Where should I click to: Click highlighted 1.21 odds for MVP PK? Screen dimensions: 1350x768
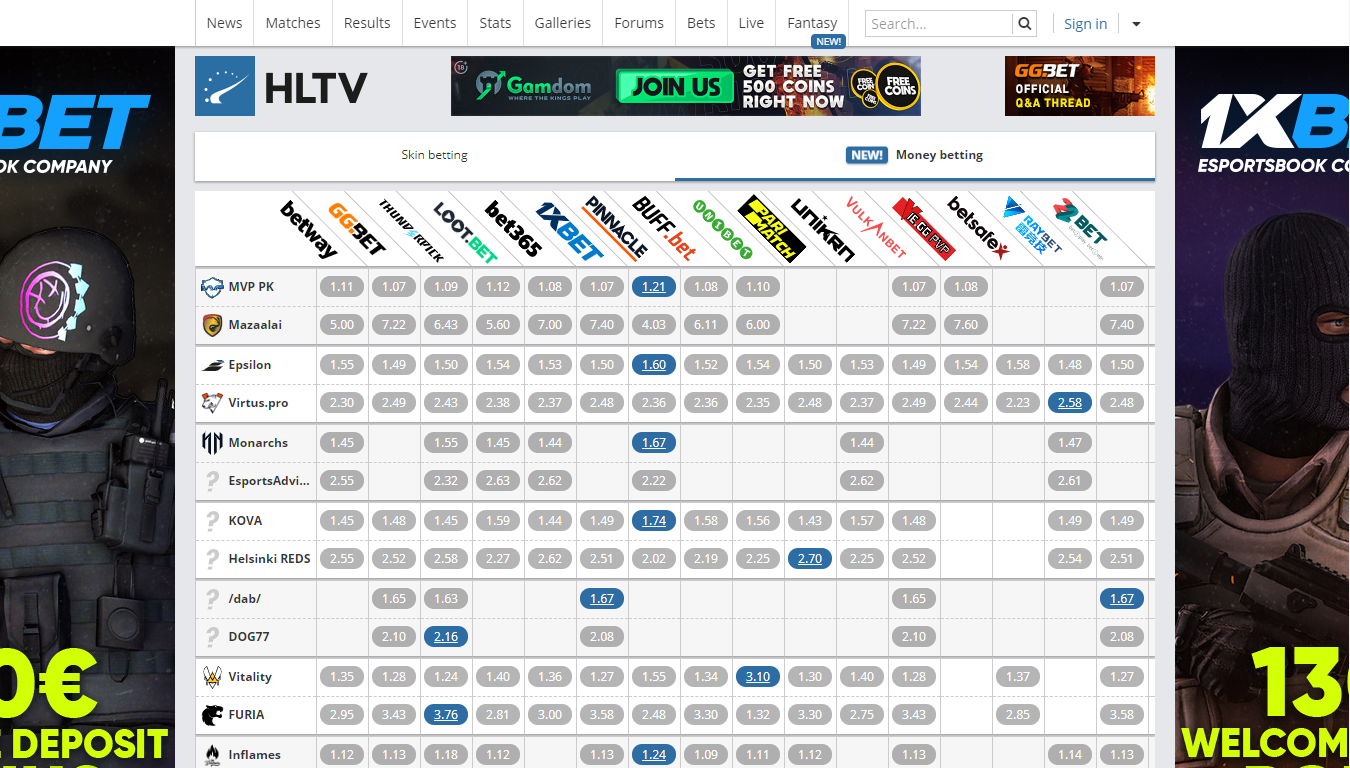point(654,287)
